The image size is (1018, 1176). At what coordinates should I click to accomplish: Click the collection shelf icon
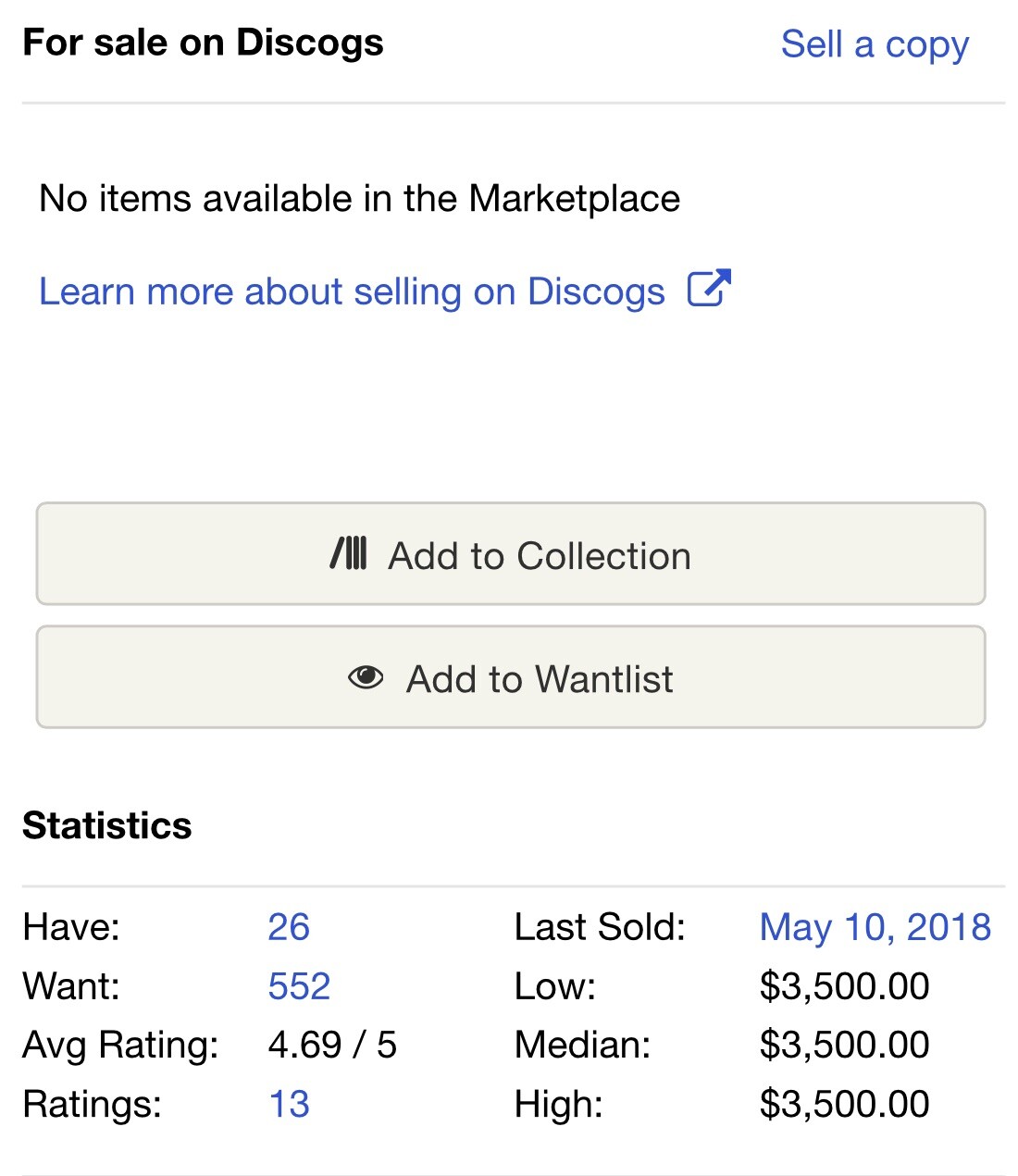click(x=349, y=553)
